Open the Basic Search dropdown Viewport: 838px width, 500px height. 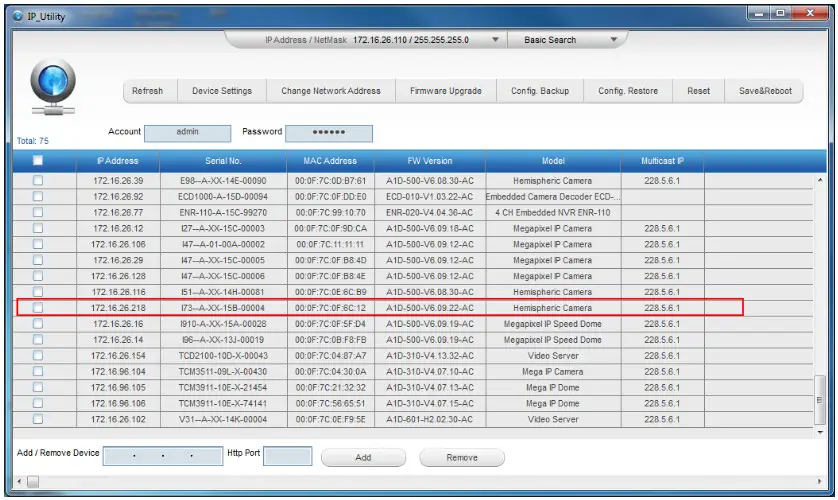coord(614,40)
